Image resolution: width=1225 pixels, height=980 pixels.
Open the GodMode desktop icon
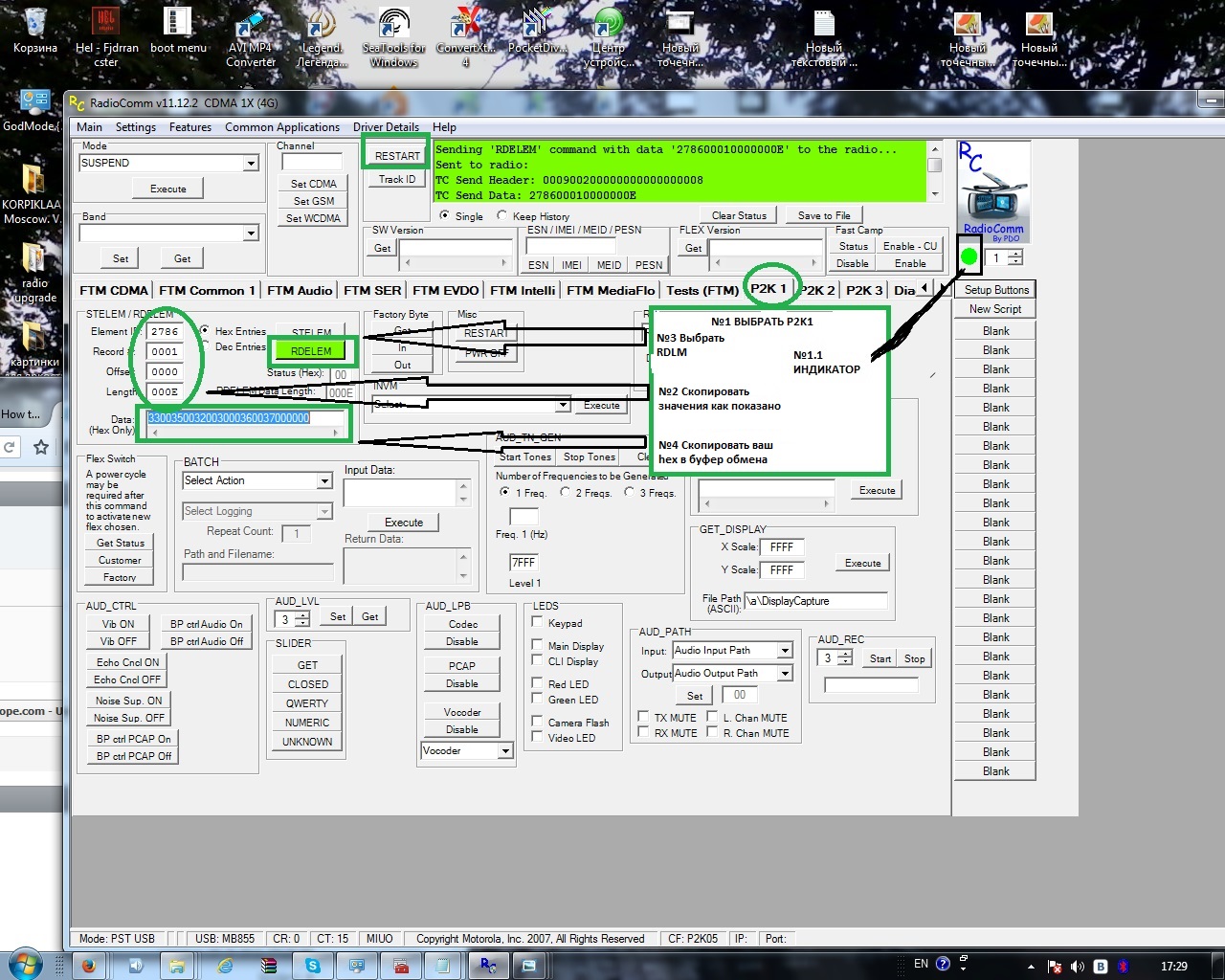click(33, 111)
